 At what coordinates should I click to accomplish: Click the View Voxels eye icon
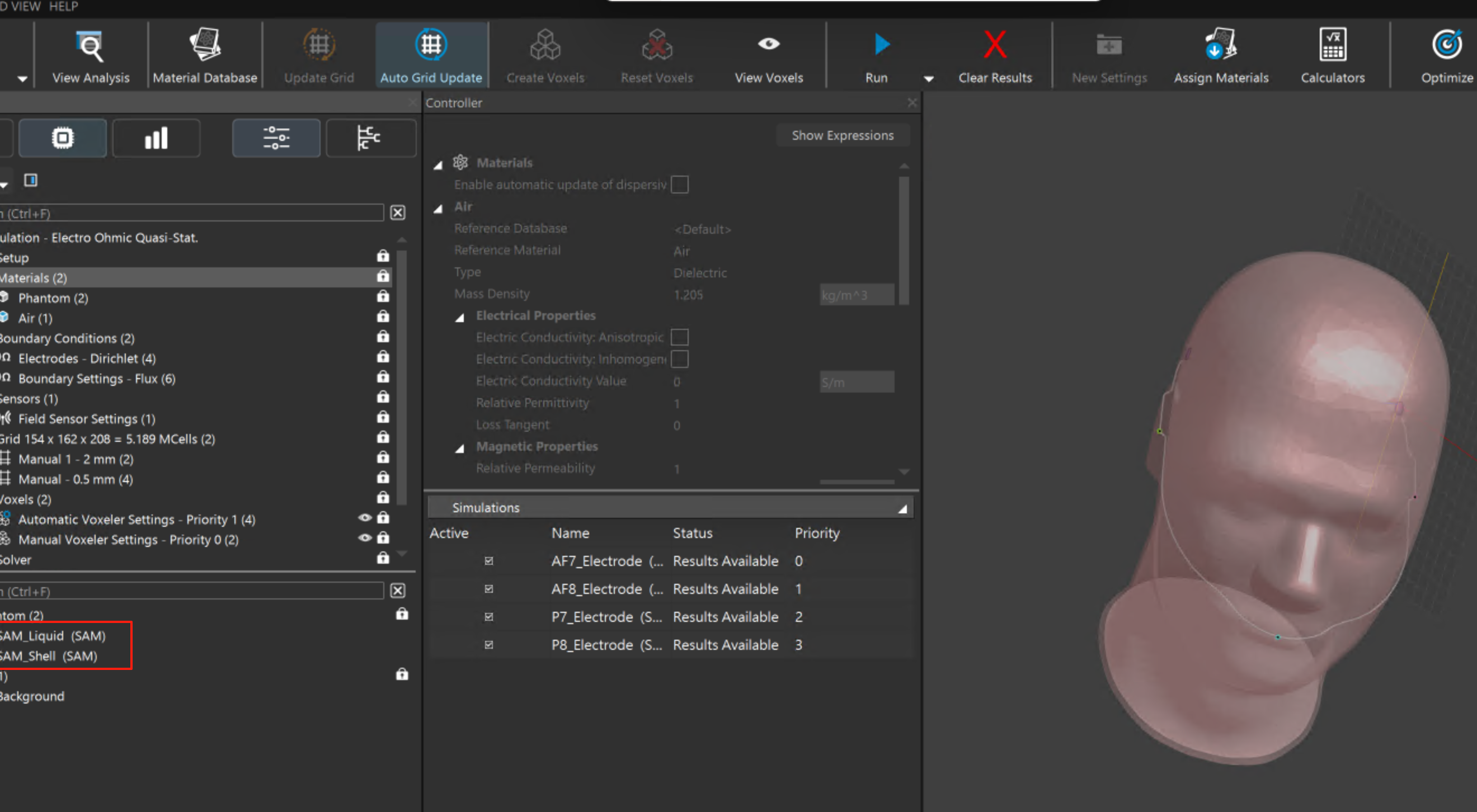(768, 44)
